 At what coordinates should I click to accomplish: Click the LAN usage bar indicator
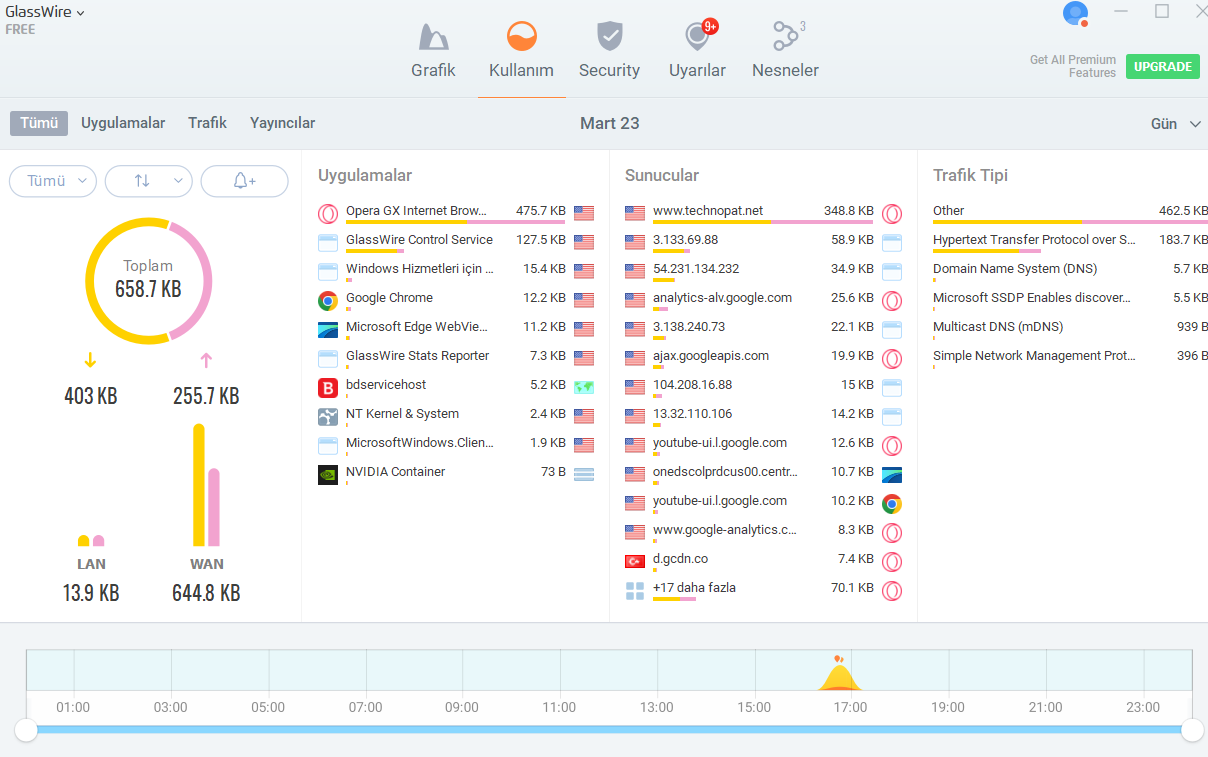91,541
